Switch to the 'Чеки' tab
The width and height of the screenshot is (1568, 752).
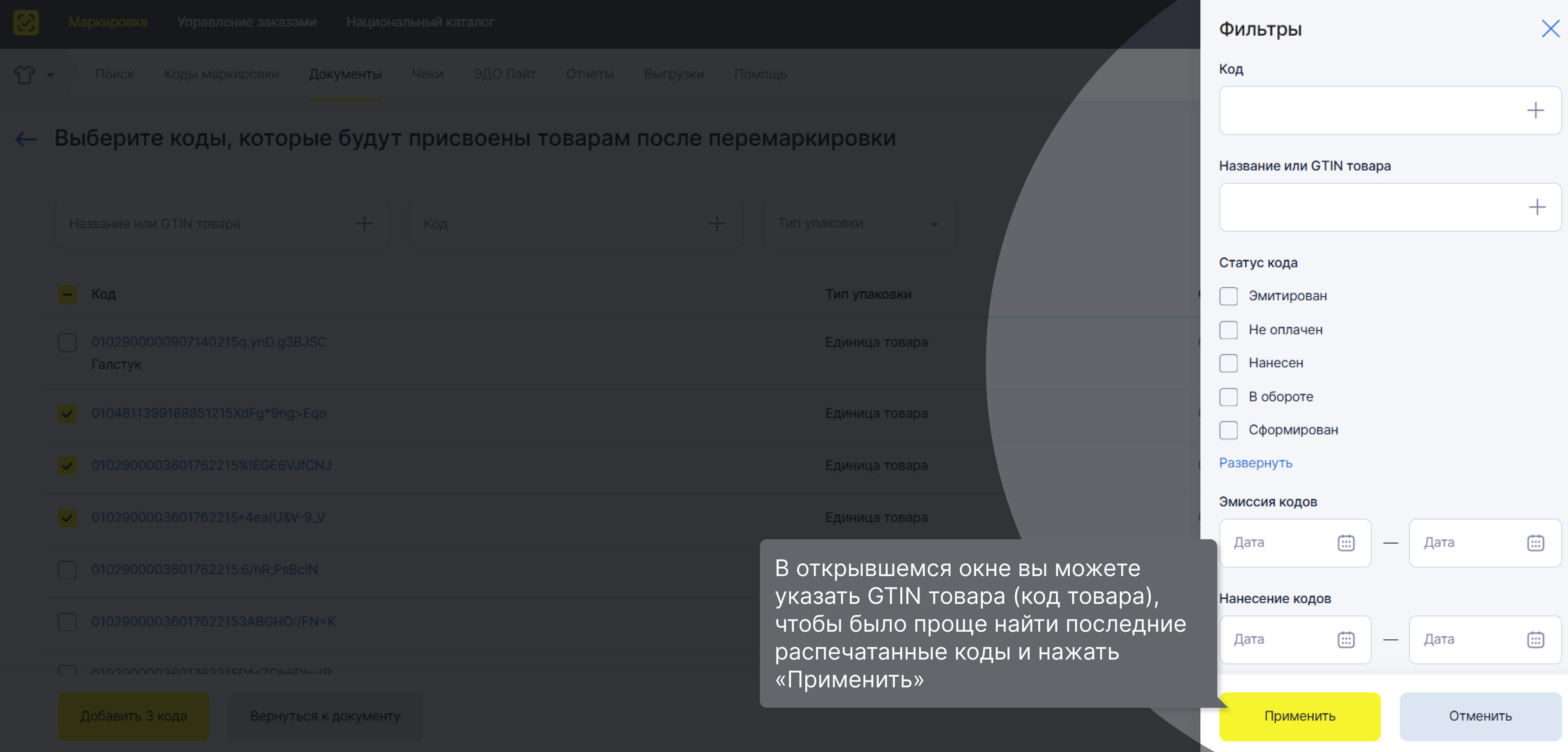tap(427, 74)
